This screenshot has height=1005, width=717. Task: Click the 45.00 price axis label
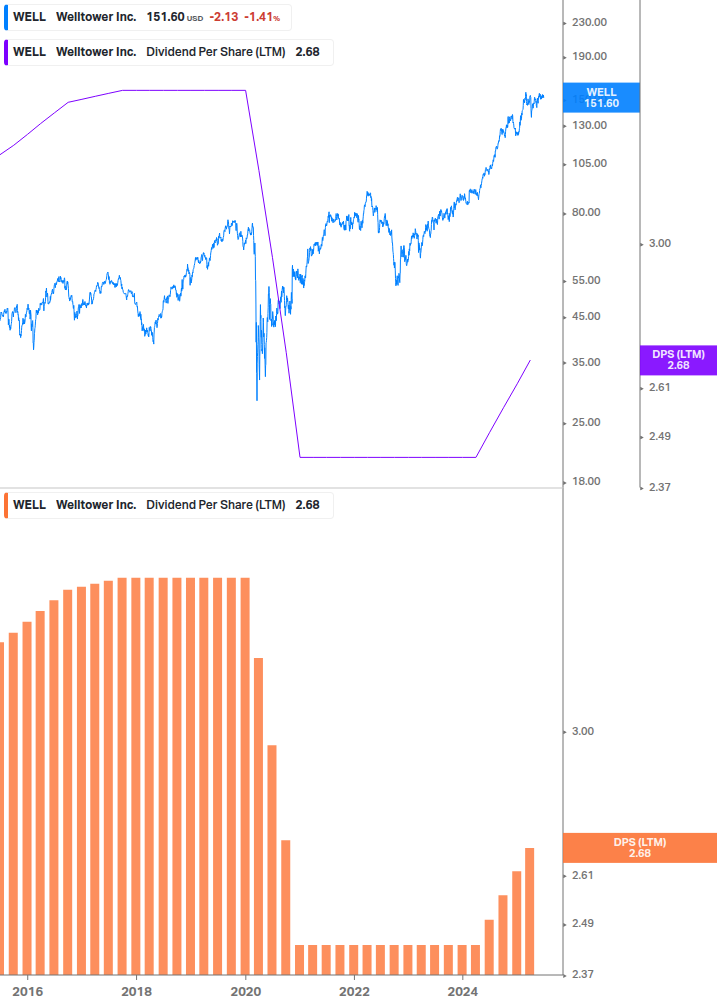pyautogui.click(x=586, y=317)
